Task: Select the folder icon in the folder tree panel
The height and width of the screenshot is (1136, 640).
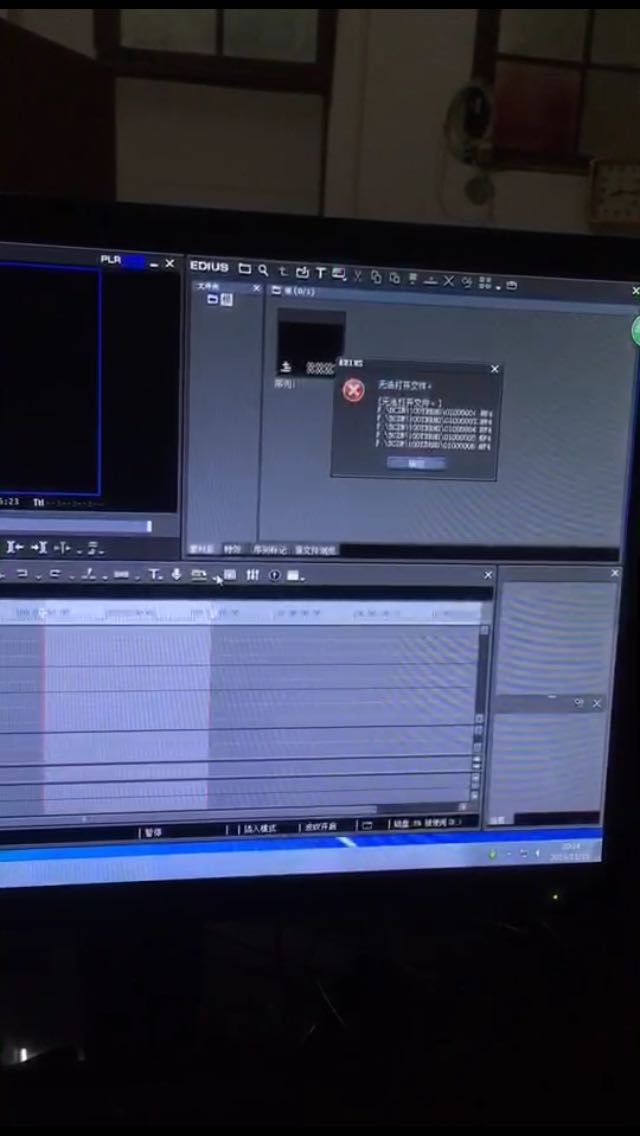Action: point(213,299)
